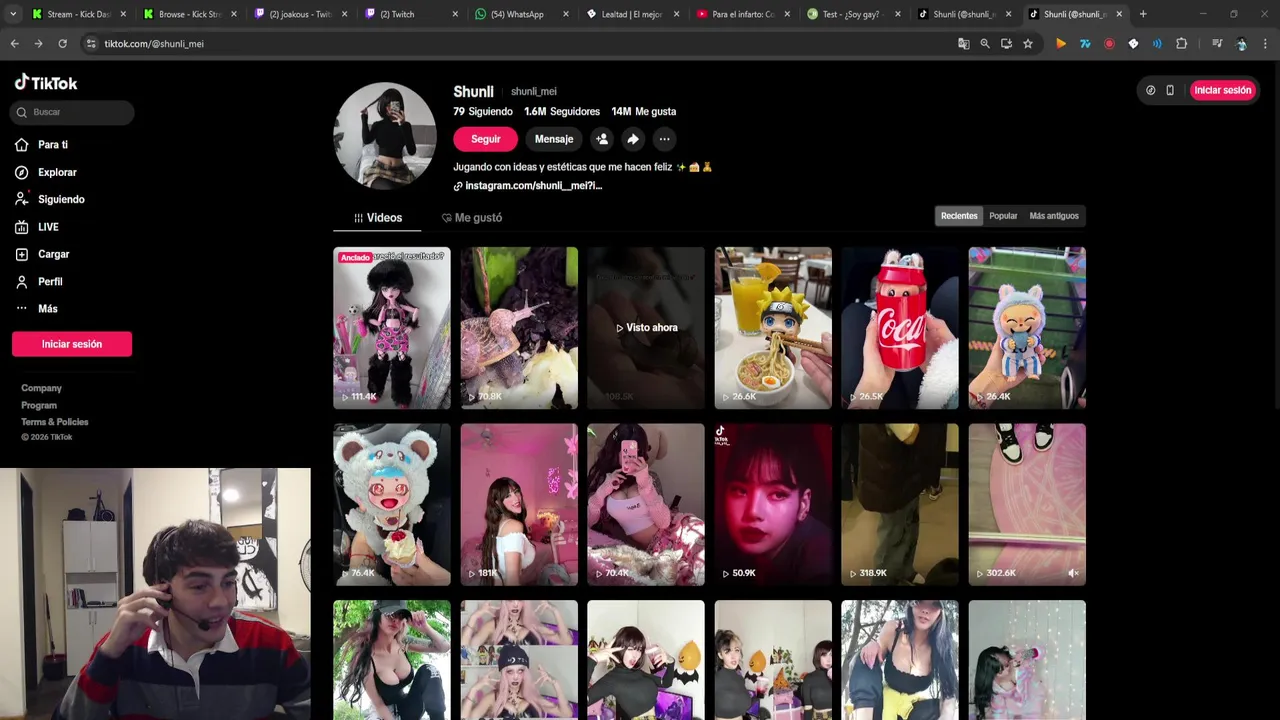This screenshot has width=1280, height=720.
Task: Click the pink Seguir button
Action: [x=485, y=139]
